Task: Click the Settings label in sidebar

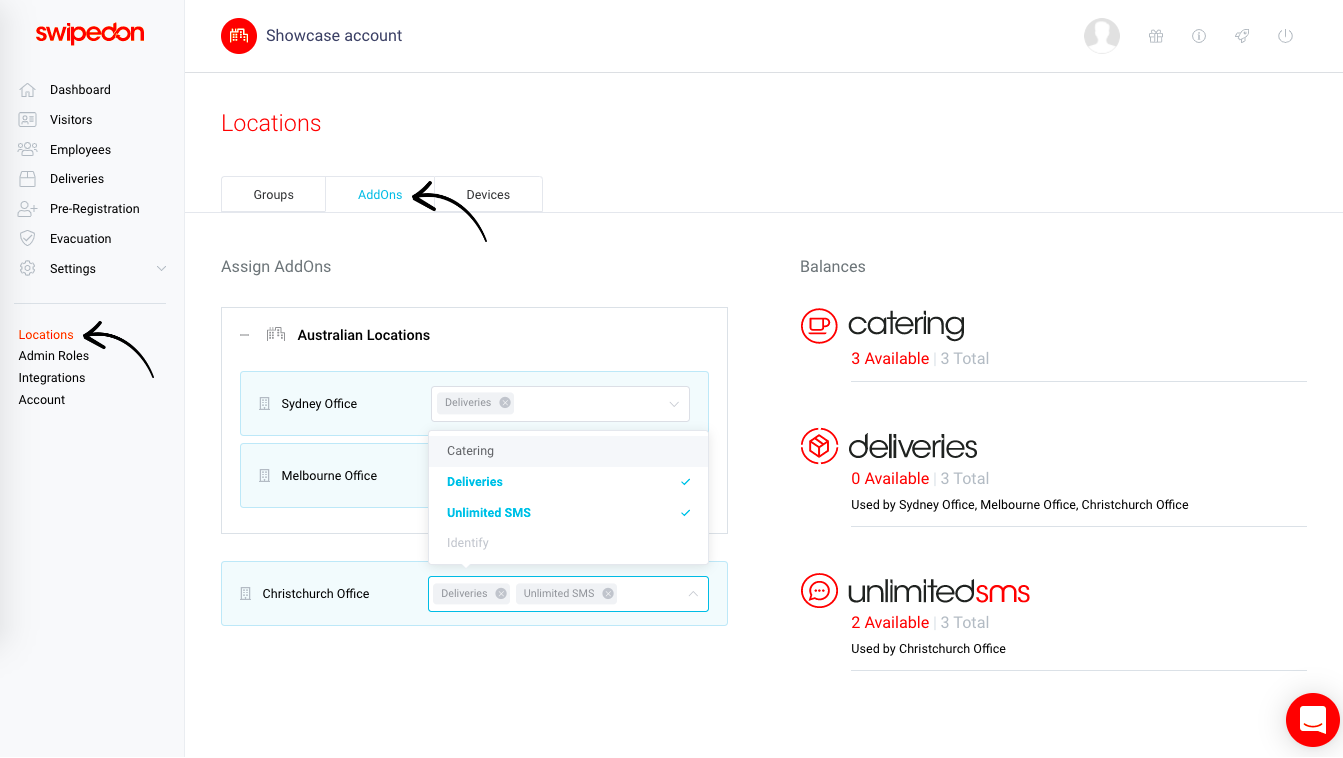Action: [x=73, y=269]
